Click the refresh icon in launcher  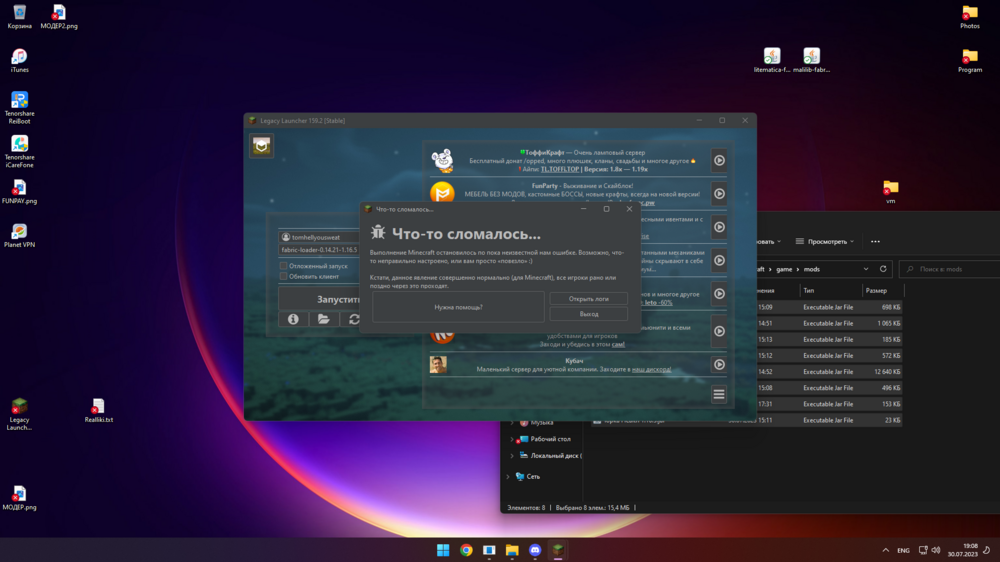tap(353, 319)
